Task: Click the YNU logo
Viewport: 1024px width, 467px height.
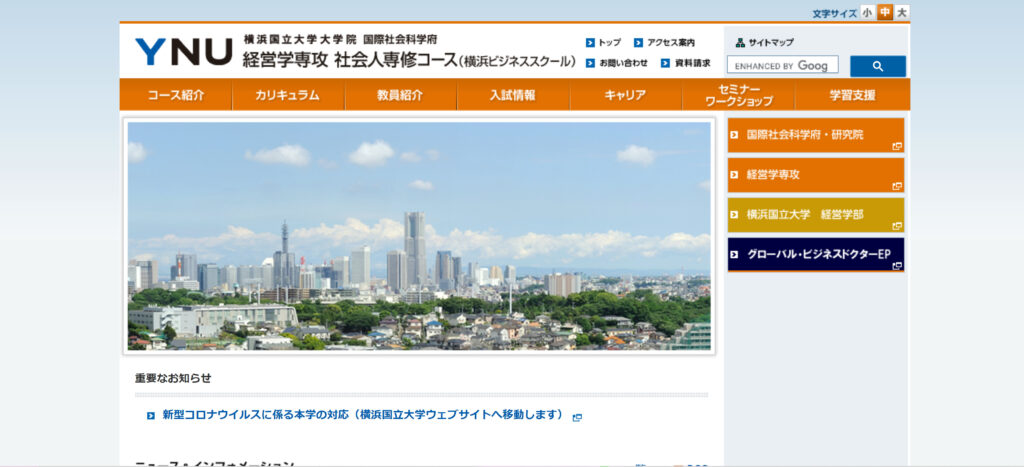Action: coord(184,51)
